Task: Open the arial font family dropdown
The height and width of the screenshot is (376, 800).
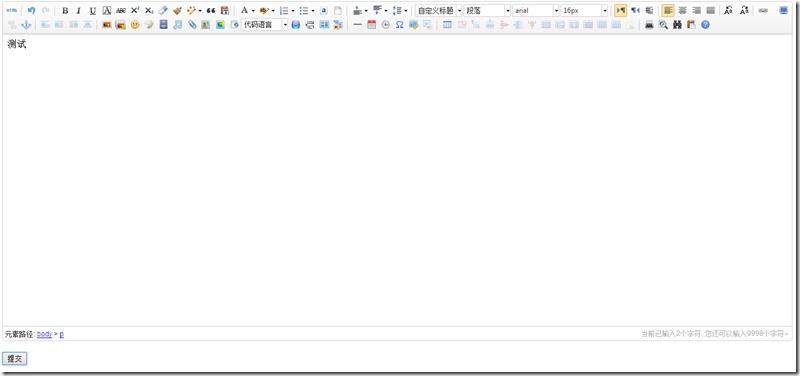Action: pyautogui.click(x=536, y=10)
